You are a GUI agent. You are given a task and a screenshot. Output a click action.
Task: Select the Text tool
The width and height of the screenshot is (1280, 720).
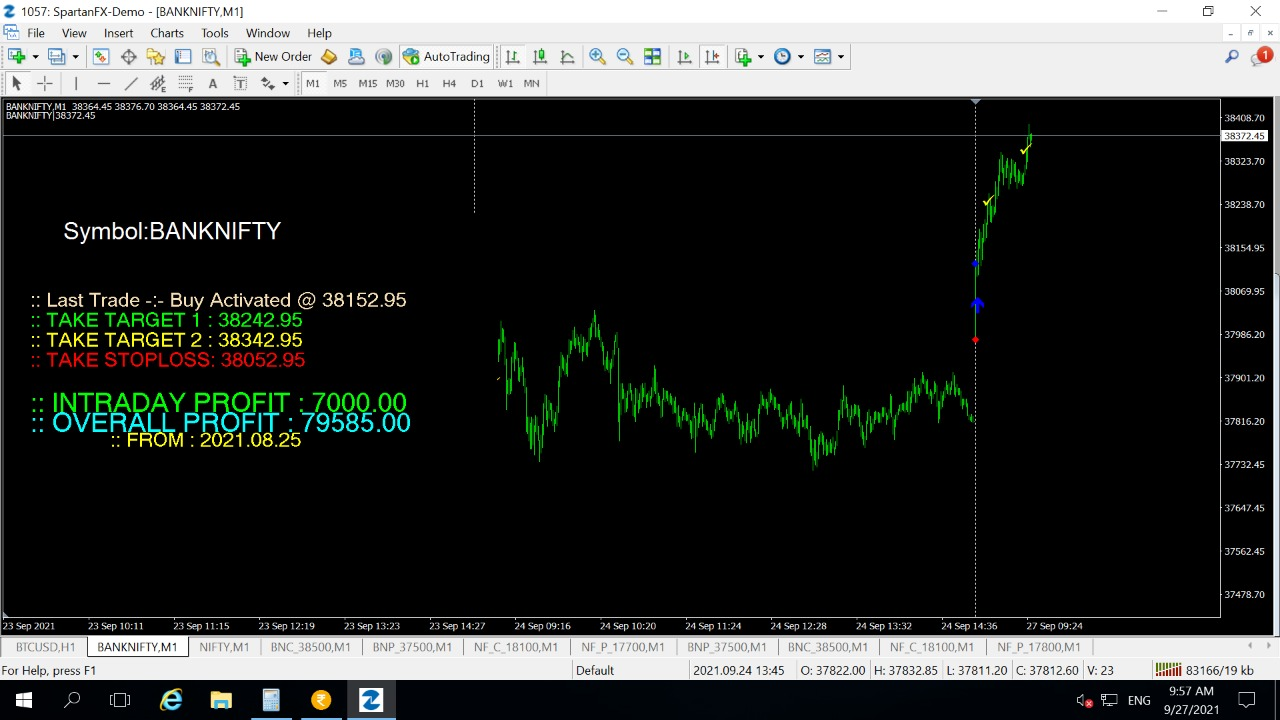pyautogui.click(x=213, y=83)
